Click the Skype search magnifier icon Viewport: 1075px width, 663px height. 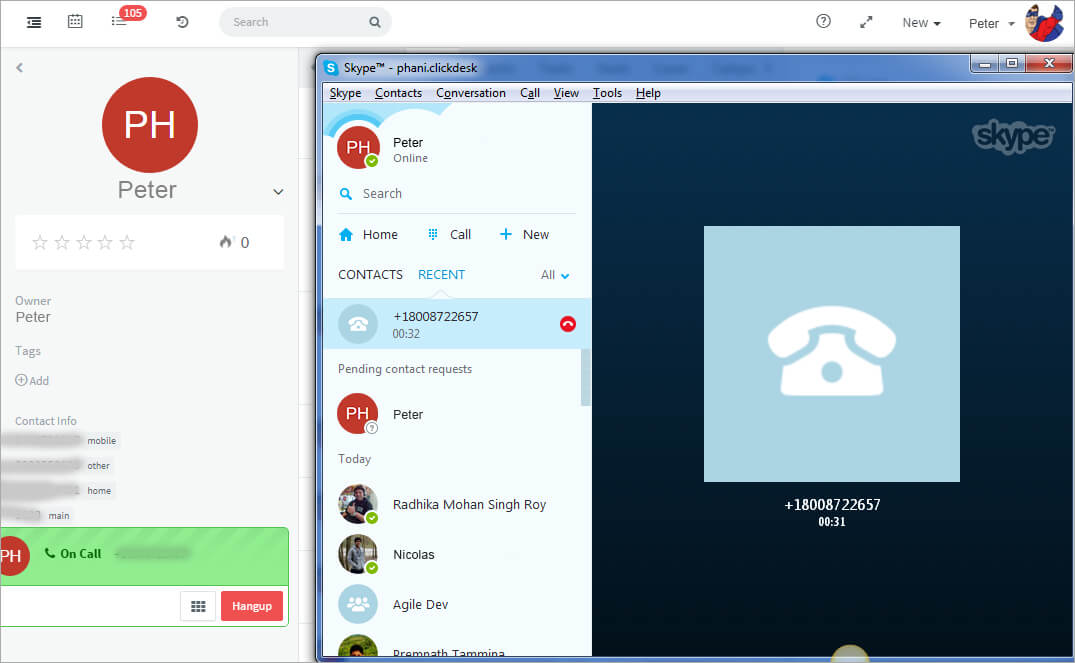(346, 194)
